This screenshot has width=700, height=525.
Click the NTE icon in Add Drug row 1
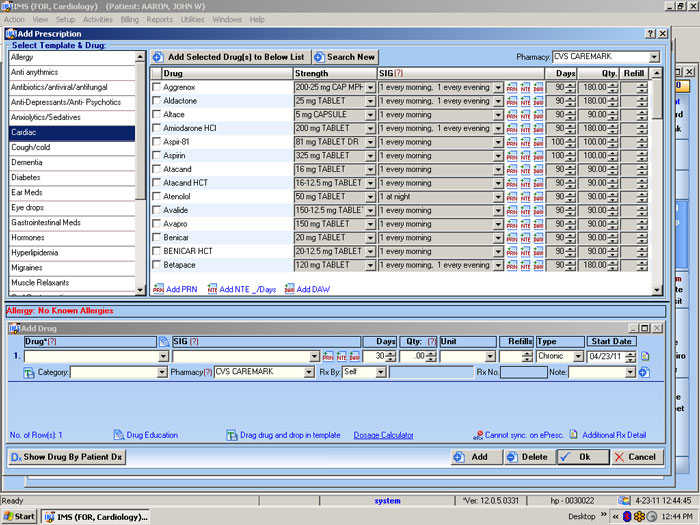click(x=341, y=356)
